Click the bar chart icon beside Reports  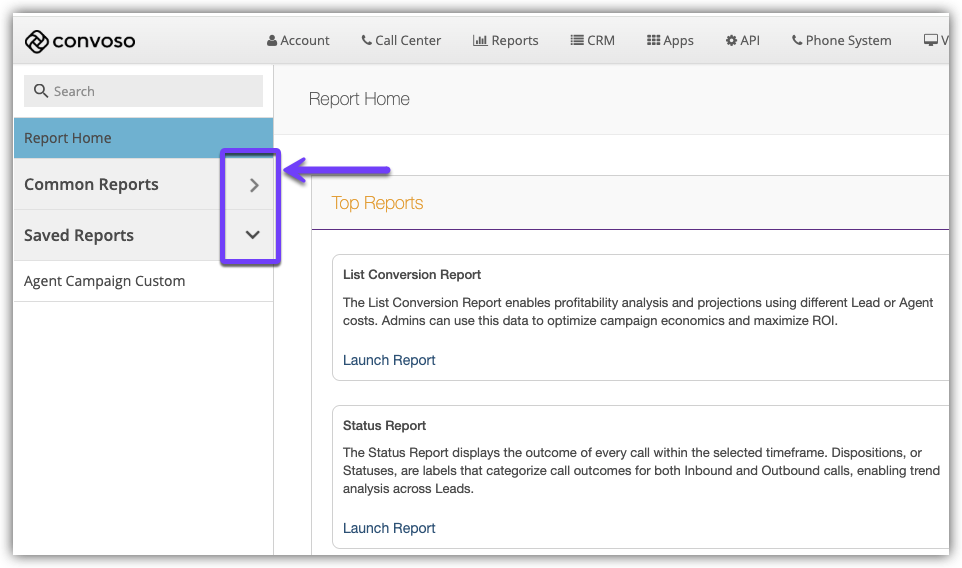pyautogui.click(x=480, y=41)
